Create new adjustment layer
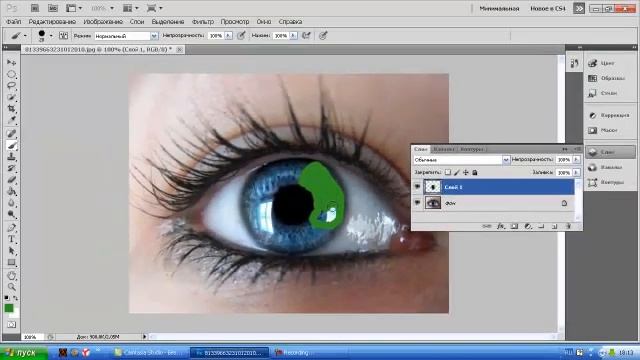The width and height of the screenshot is (640, 360). [528, 226]
